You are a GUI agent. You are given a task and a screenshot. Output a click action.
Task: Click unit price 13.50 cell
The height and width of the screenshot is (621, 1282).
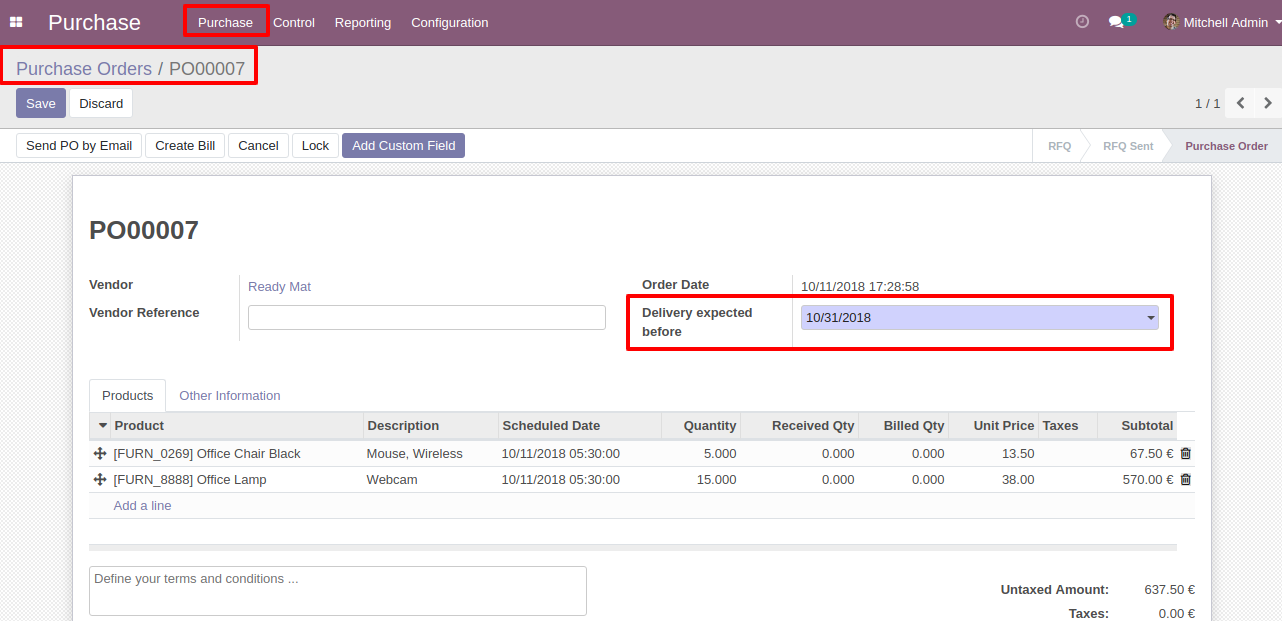click(994, 454)
